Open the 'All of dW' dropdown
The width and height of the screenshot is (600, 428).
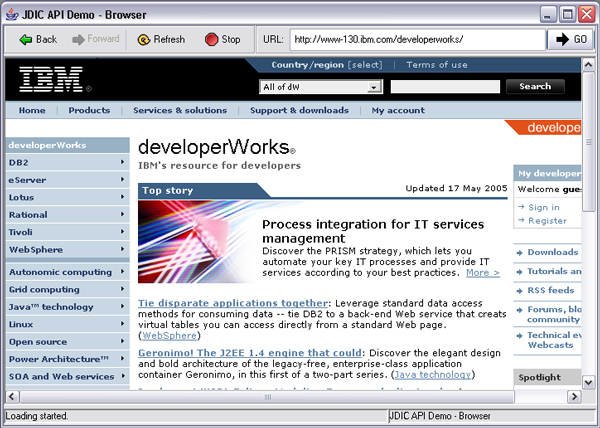[321, 87]
